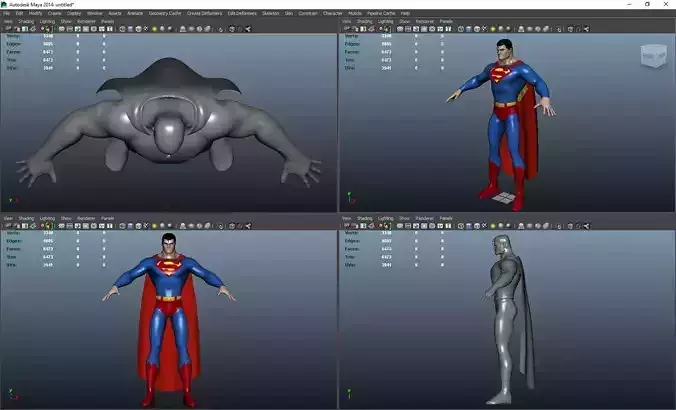The width and height of the screenshot is (676, 410).
Task: Open the Window menu
Action: (x=95, y=13)
